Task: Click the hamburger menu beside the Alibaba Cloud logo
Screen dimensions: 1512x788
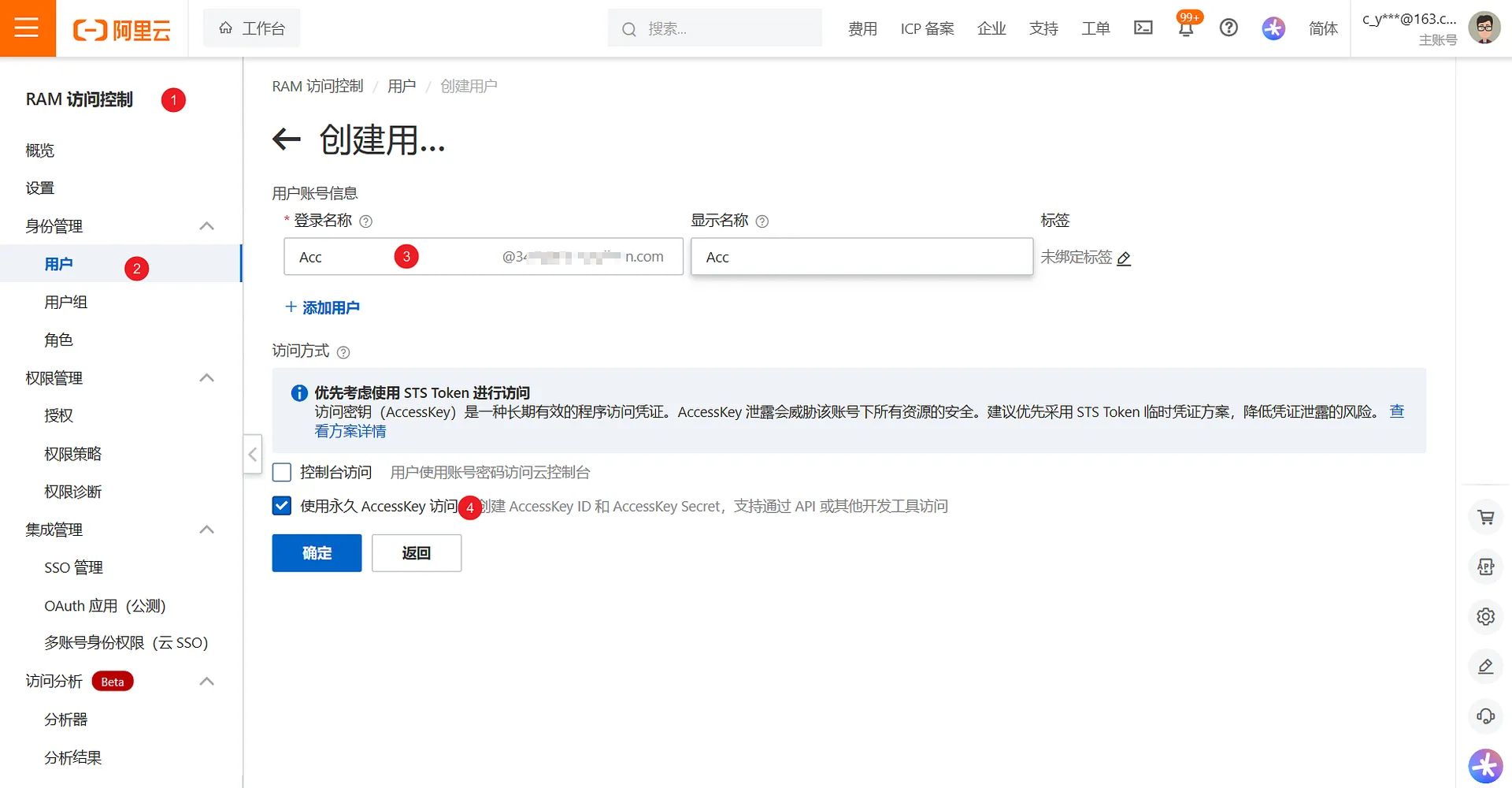Action: (x=28, y=28)
